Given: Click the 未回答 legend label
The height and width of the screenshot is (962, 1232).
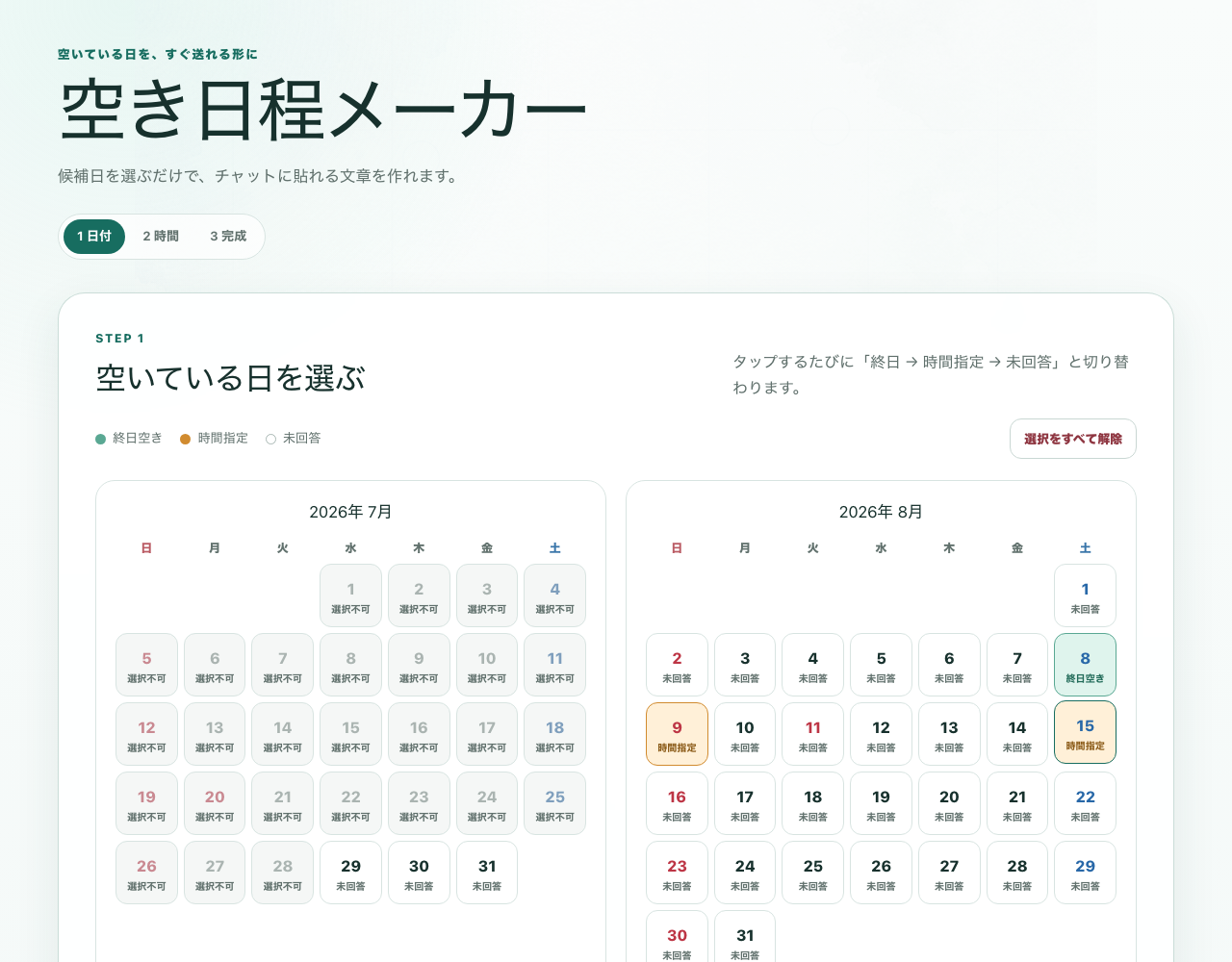Looking at the screenshot, I should (x=301, y=439).
